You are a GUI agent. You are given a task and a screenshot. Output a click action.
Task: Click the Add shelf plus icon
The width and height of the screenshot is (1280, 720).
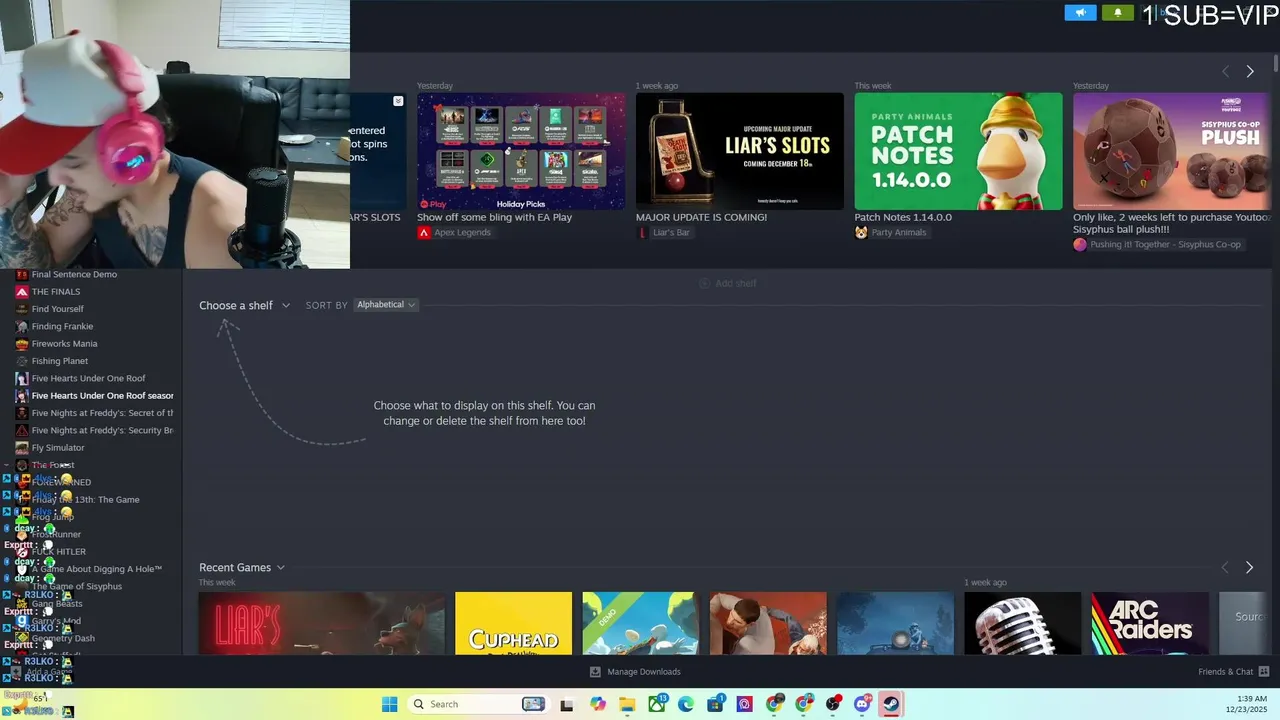point(704,283)
